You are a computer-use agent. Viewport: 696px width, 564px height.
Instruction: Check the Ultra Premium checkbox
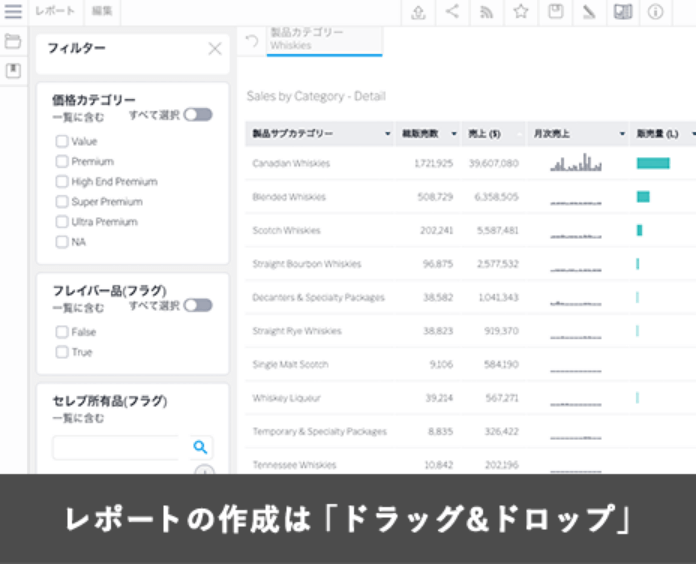62,222
